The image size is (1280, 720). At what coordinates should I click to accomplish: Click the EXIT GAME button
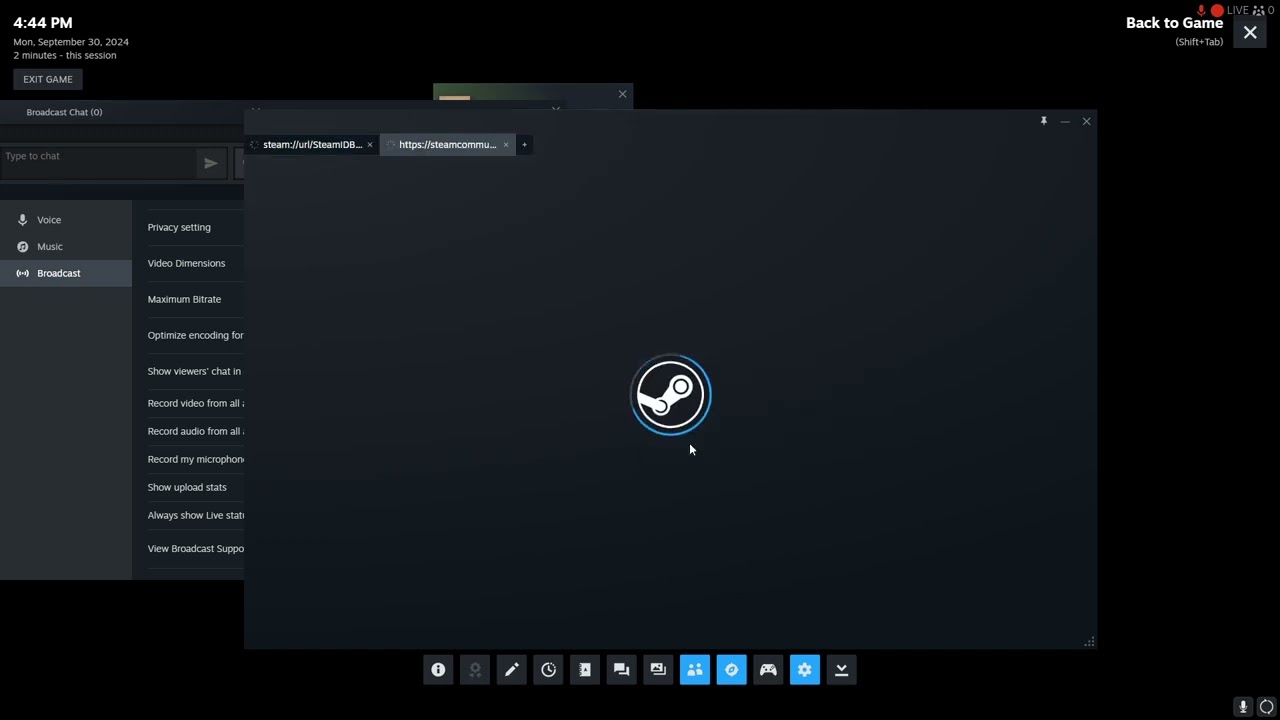pyautogui.click(x=48, y=79)
